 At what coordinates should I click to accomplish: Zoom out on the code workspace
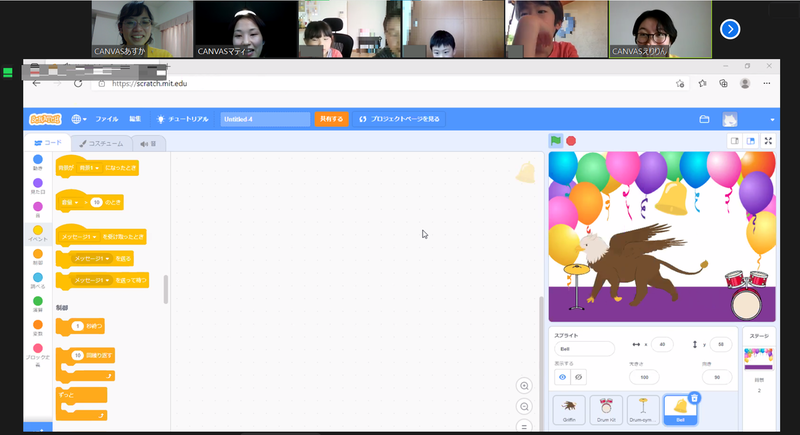[x=523, y=407]
